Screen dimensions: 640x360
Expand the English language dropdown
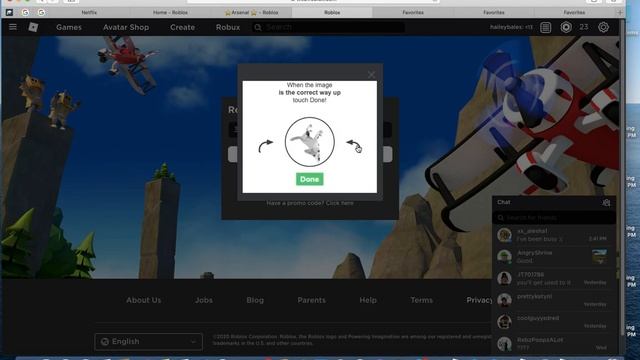click(149, 342)
